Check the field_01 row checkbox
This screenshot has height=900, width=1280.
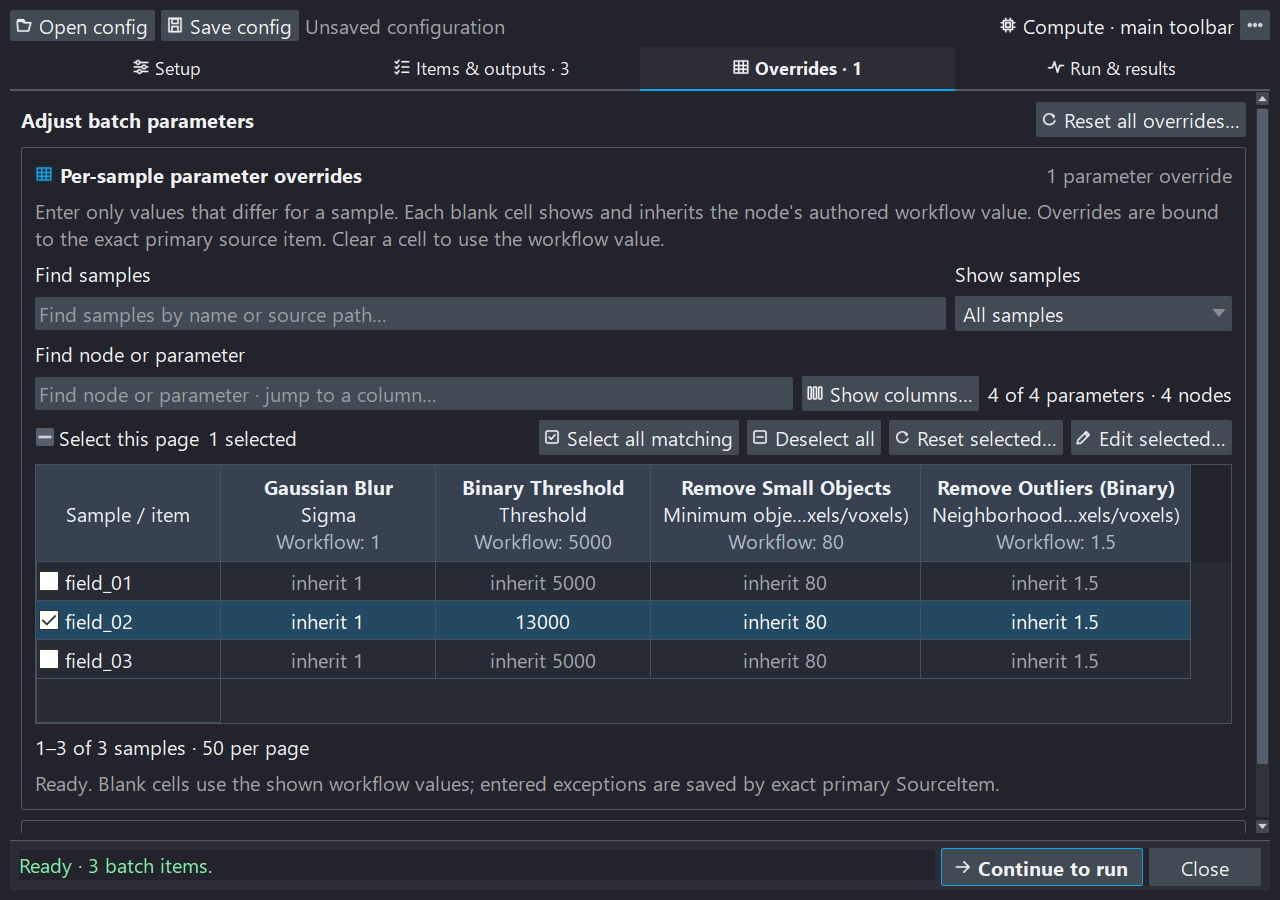coord(49,581)
